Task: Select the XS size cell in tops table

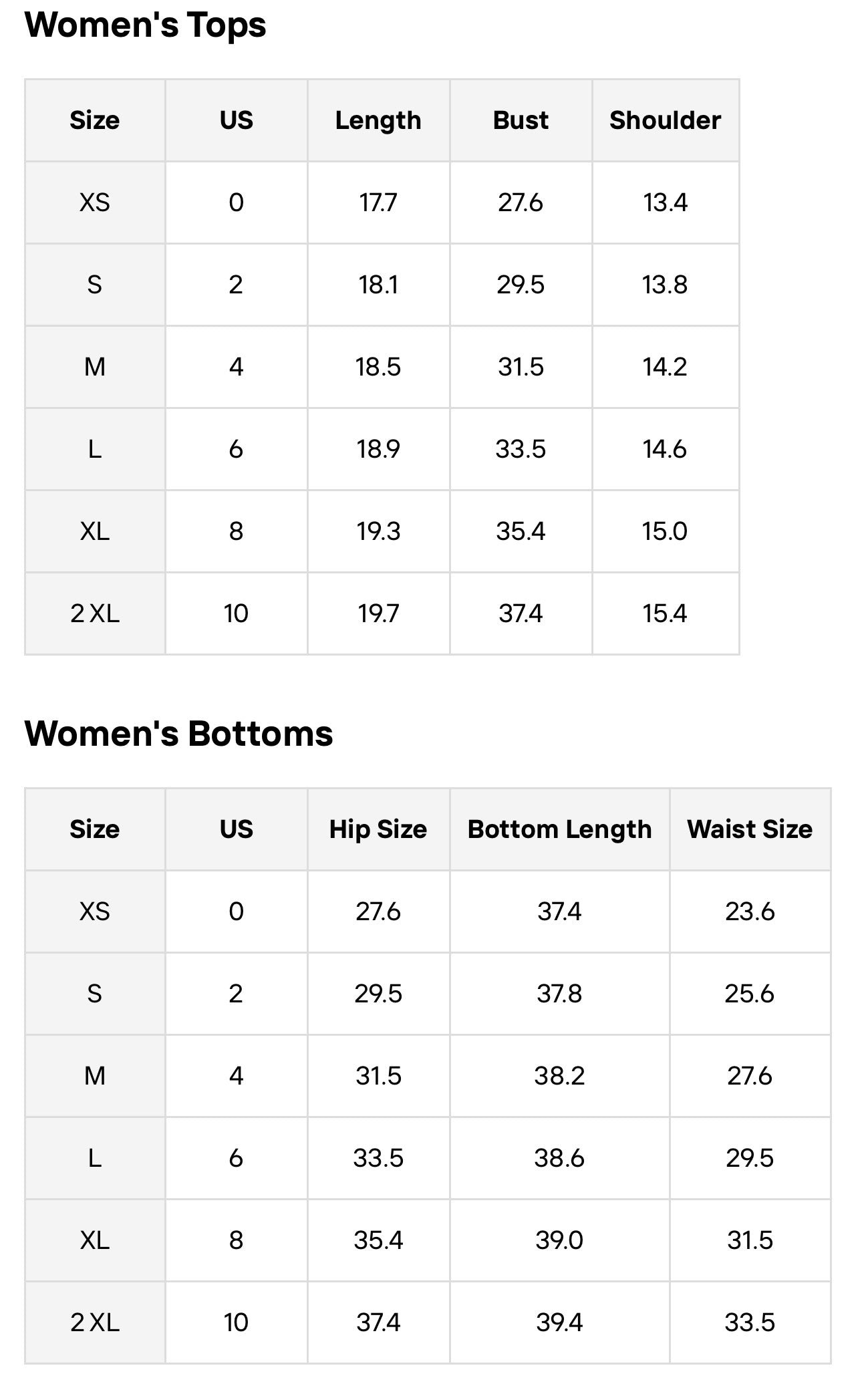Action: [95, 202]
